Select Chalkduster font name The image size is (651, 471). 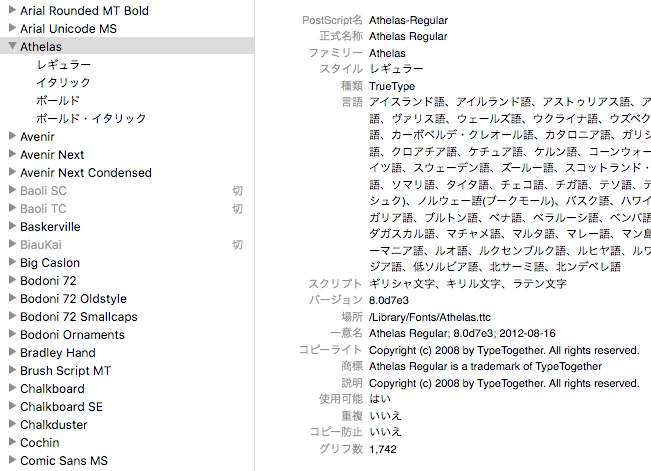click(54, 424)
